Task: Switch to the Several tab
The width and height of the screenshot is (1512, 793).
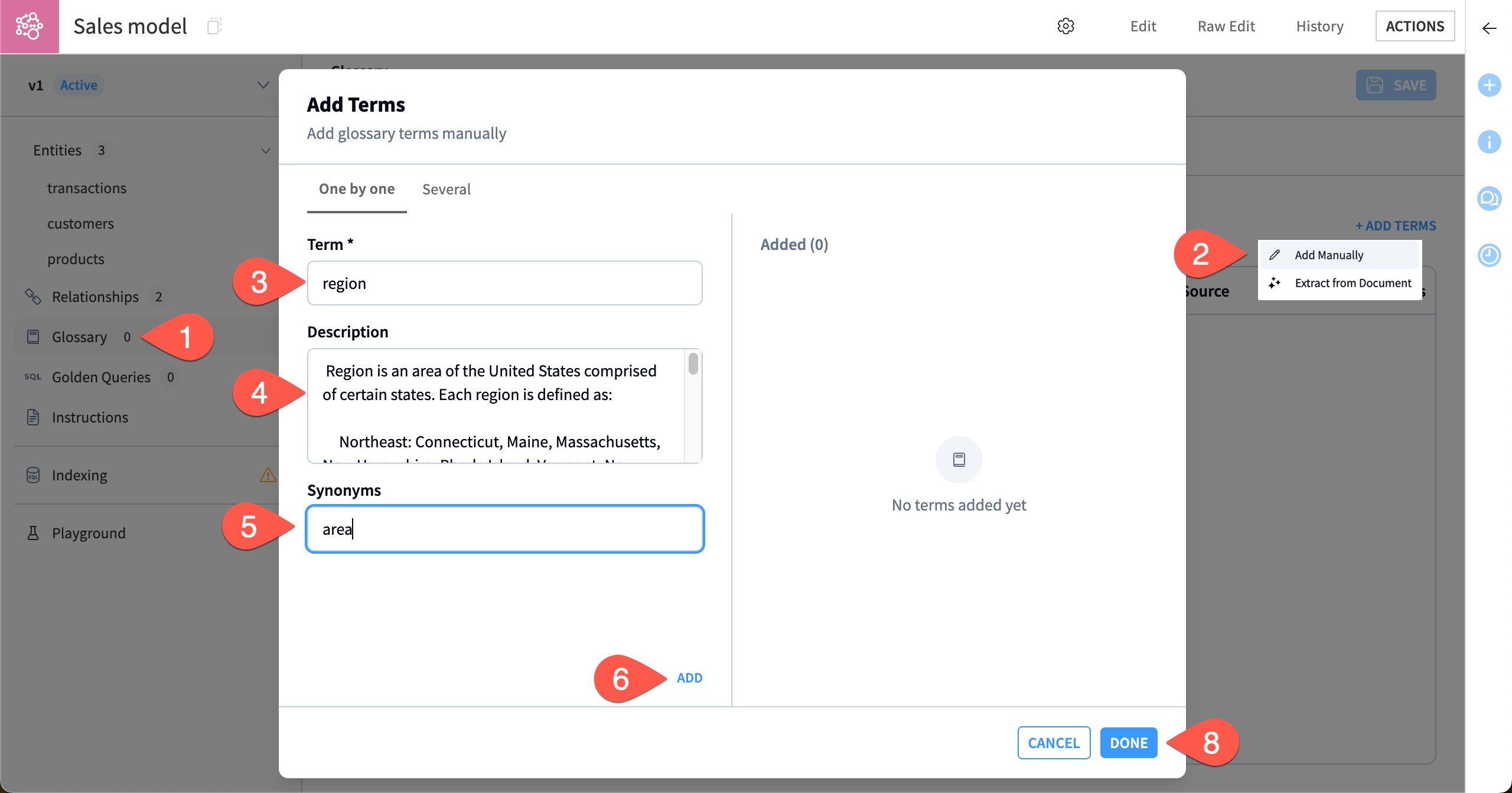Action: click(x=446, y=189)
